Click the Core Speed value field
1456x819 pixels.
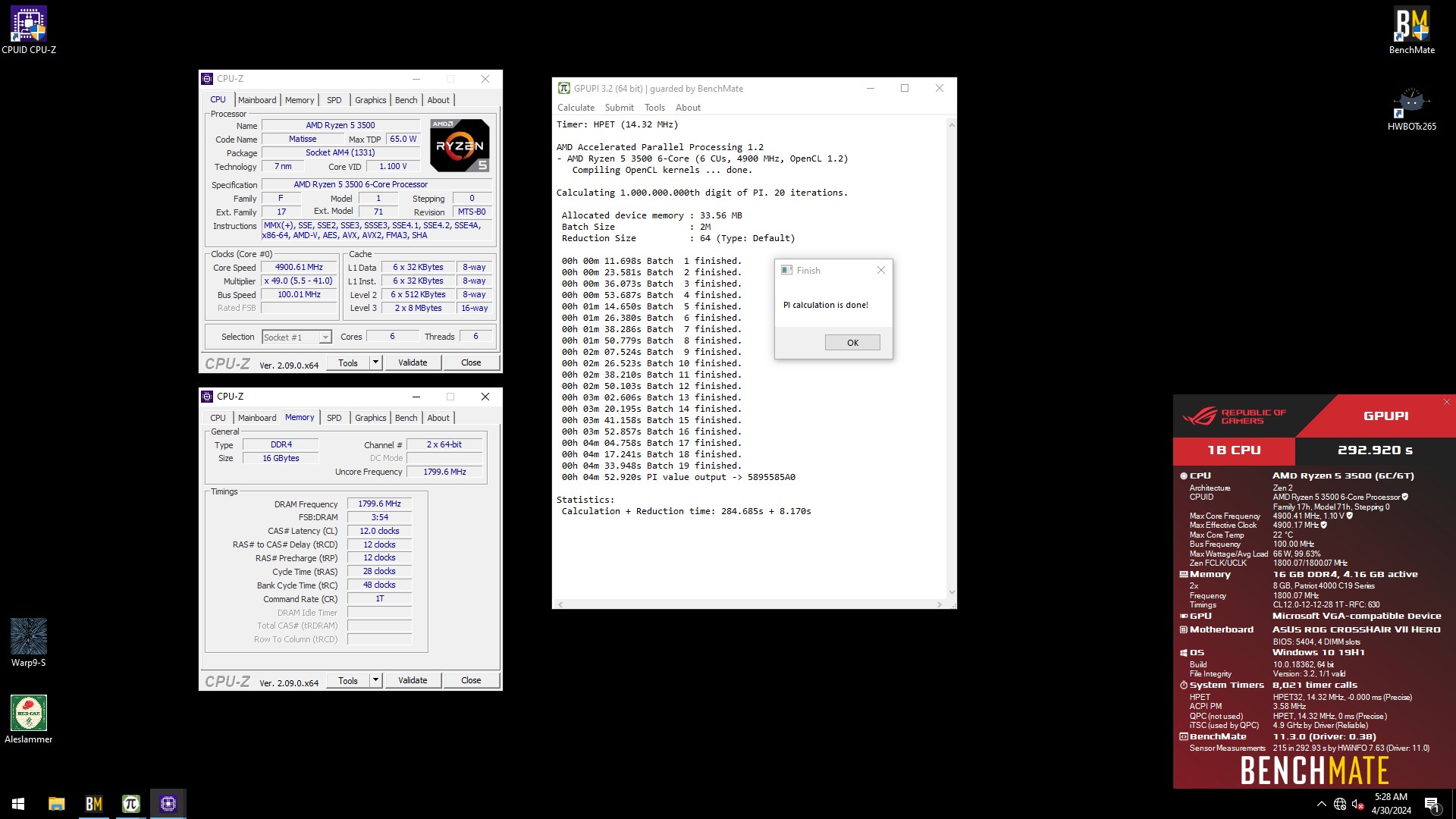(x=299, y=267)
